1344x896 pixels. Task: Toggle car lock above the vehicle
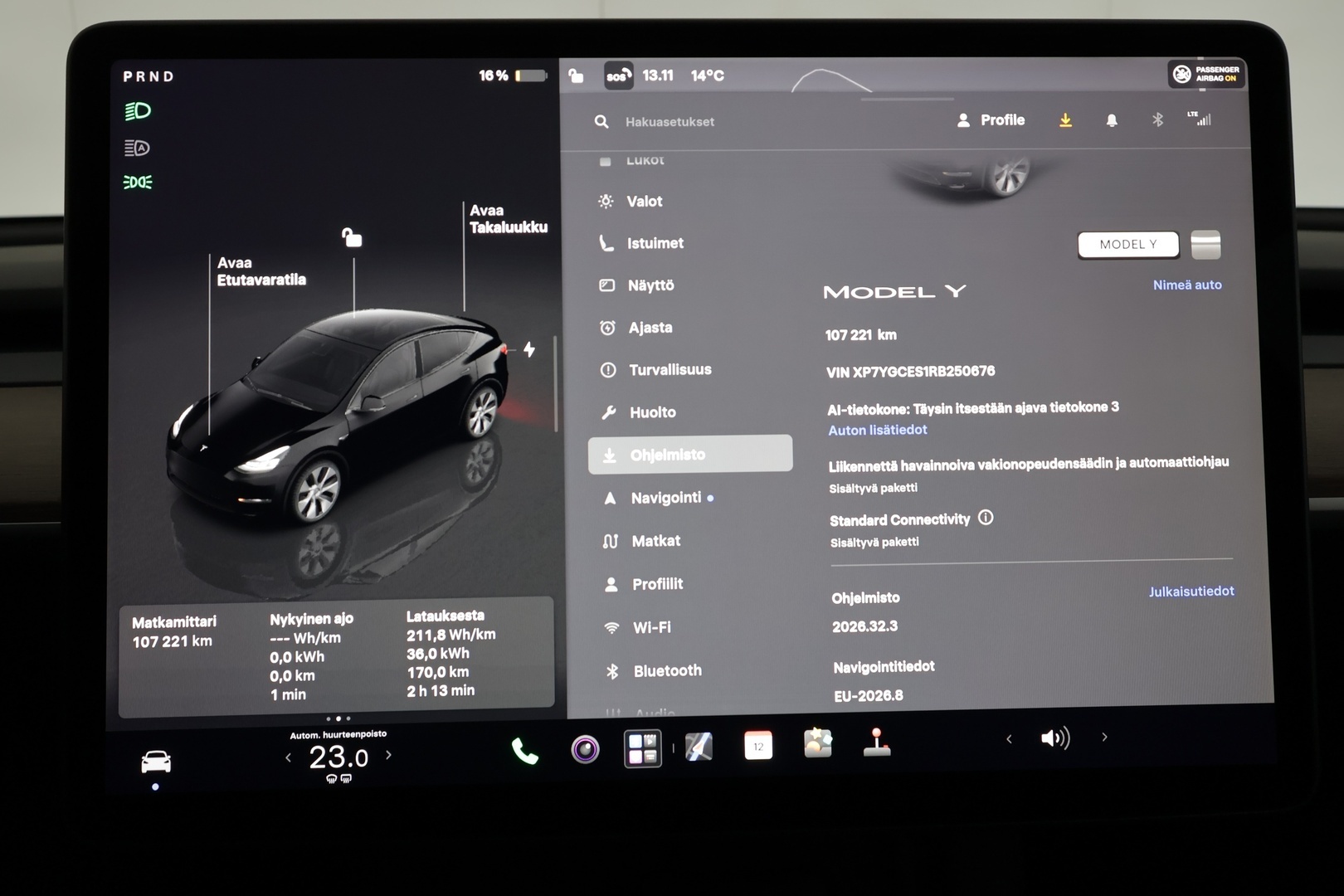352,238
